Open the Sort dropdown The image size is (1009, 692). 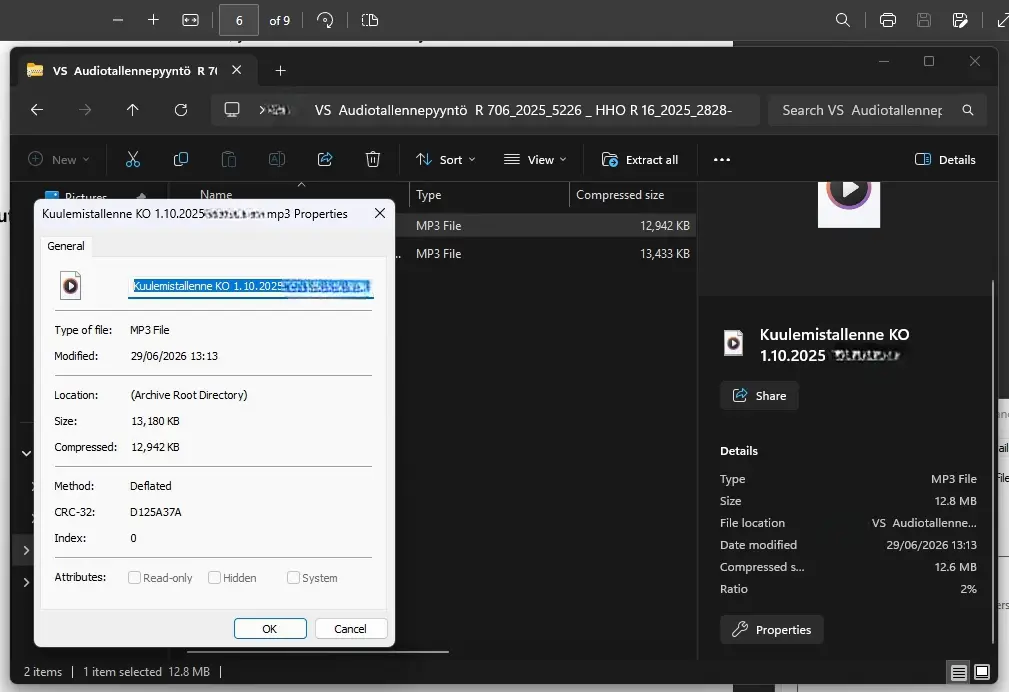[x=445, y=160]
